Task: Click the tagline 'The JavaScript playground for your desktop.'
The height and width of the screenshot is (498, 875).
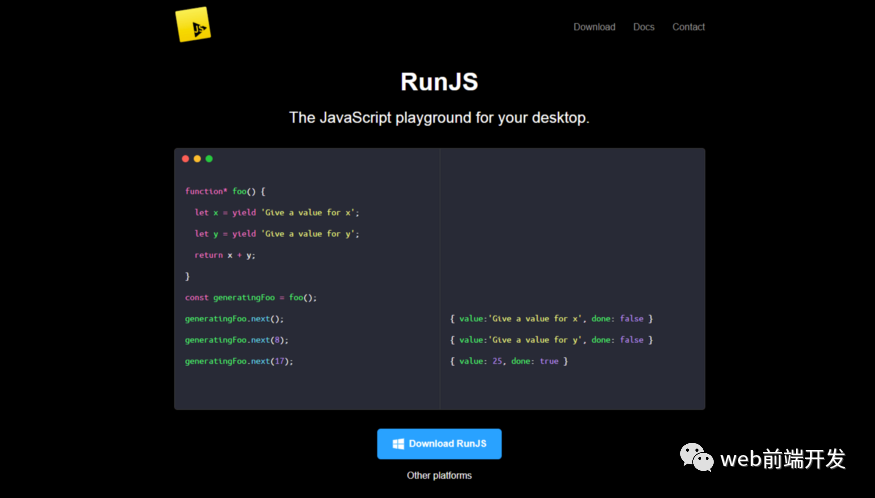Action: pyautogui.click(x=439, y=118)
